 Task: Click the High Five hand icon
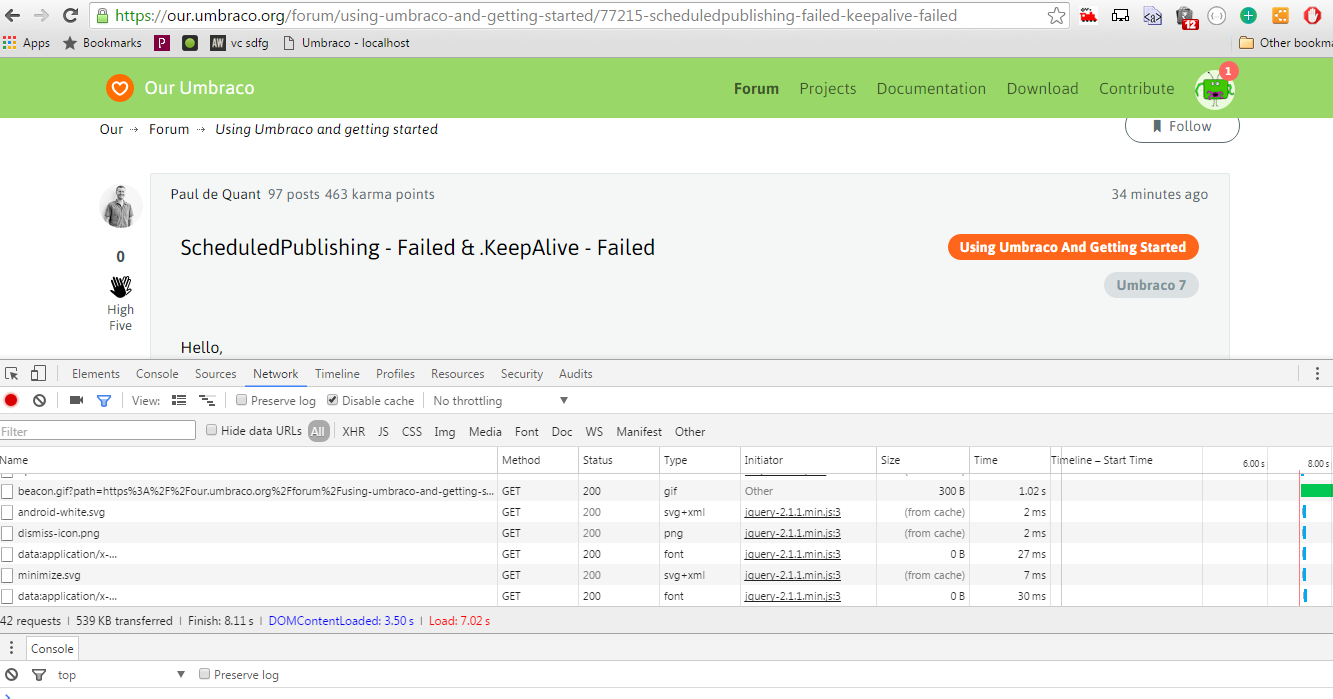click(120, 287)
